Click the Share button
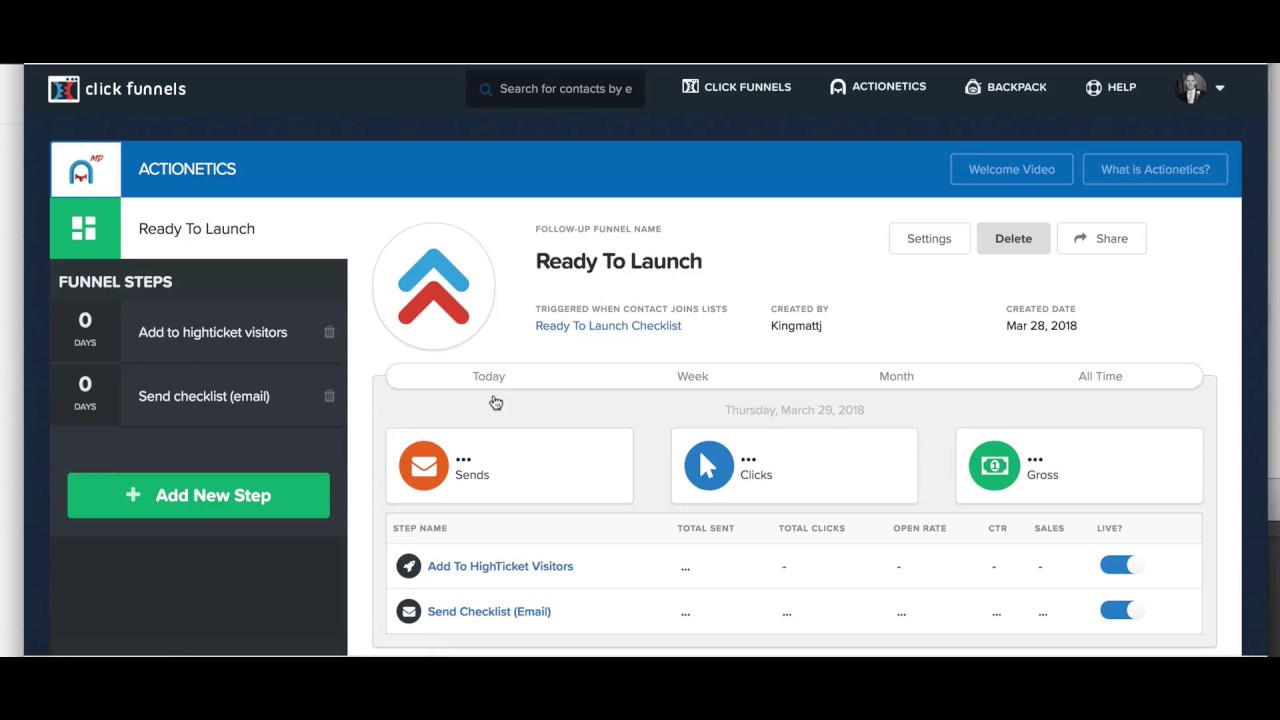 (1101, 238)
